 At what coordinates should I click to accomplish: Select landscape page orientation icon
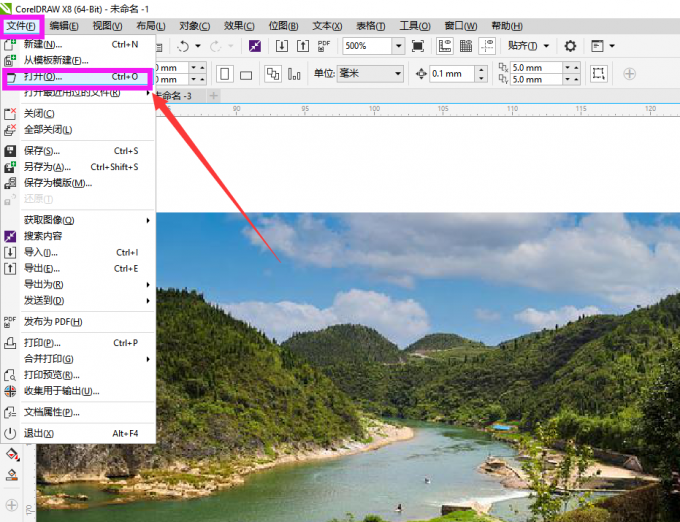pyautogui.click(x=245, y=74)
